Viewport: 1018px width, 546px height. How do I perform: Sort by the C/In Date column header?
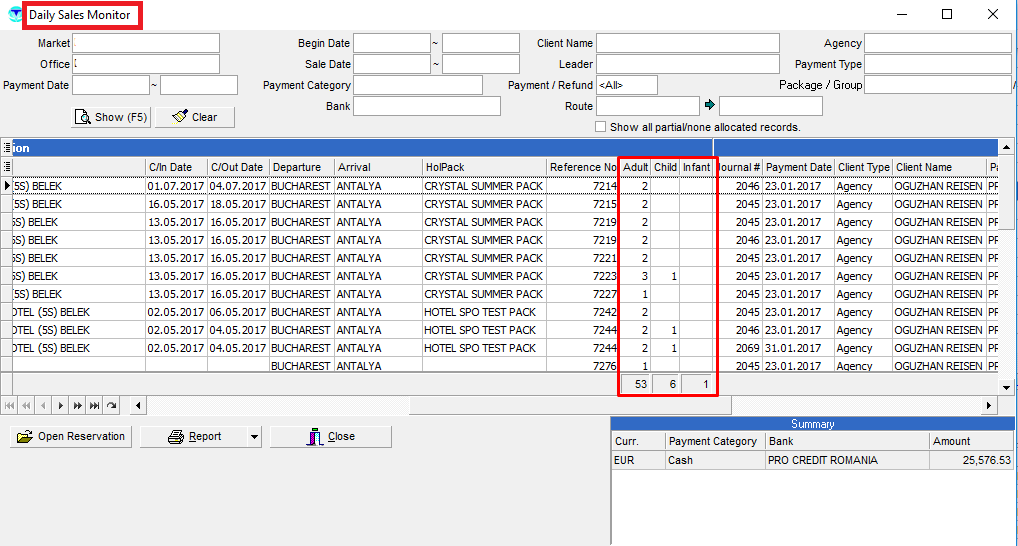tap(175, 167)
